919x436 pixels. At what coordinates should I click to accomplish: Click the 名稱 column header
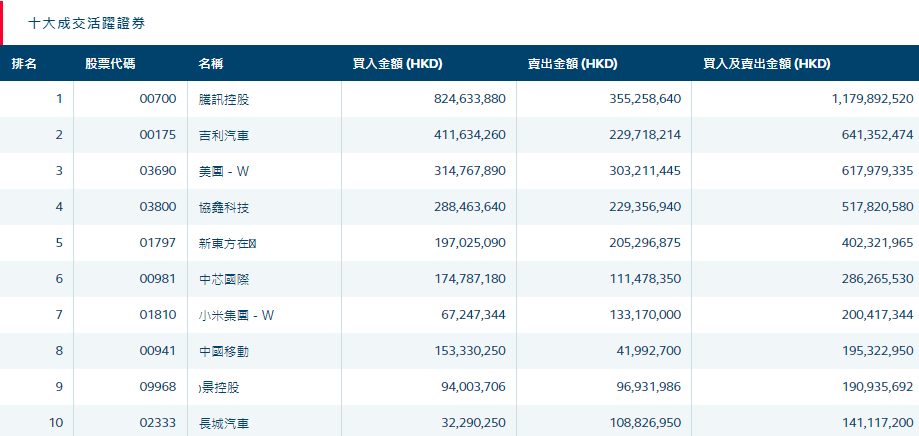tap(211, 64)
